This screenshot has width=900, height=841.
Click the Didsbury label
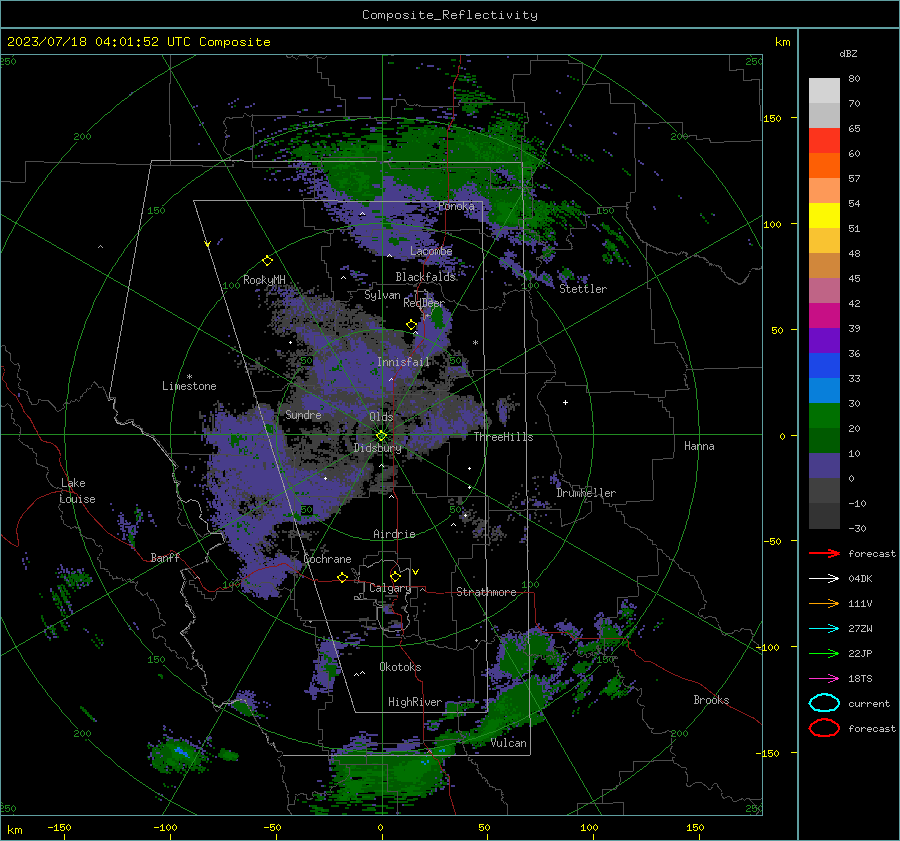tap(377, 448)
